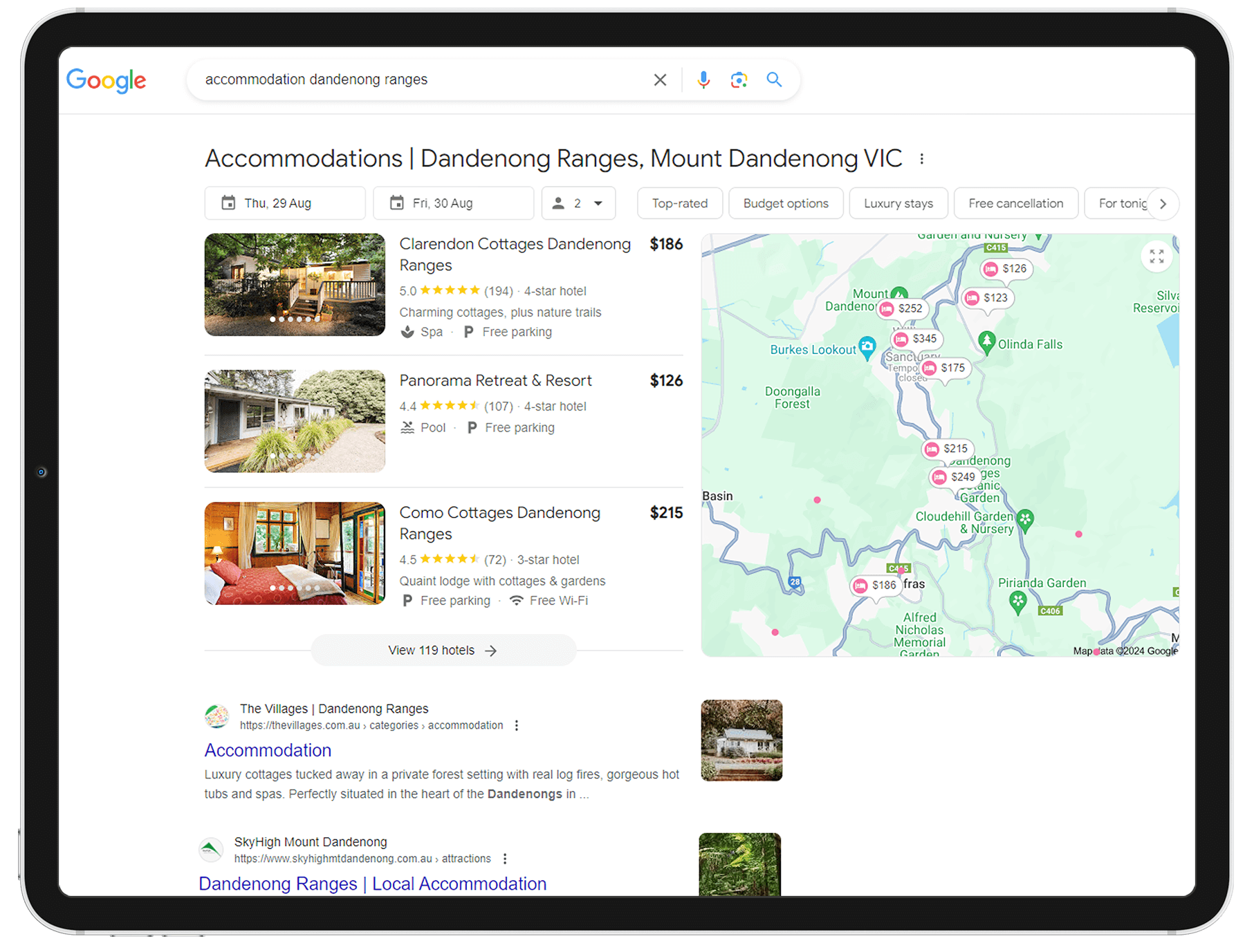Viewport: 1245px width, 952px height.
Task: Apply the Luxury stays filter chip
Action: coord(898,203)
